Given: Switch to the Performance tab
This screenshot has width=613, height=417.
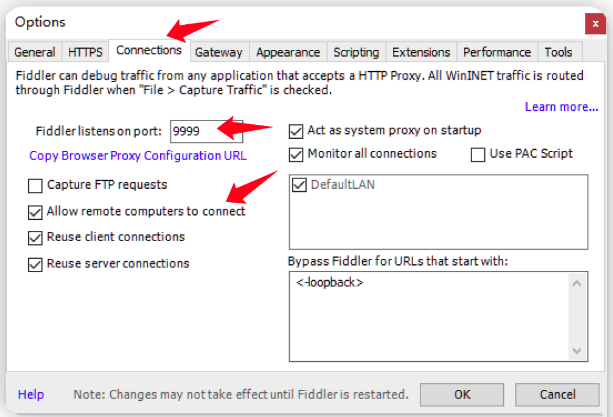Looking at the screenshot, I should pyautogui.click(x=497, y=52).
